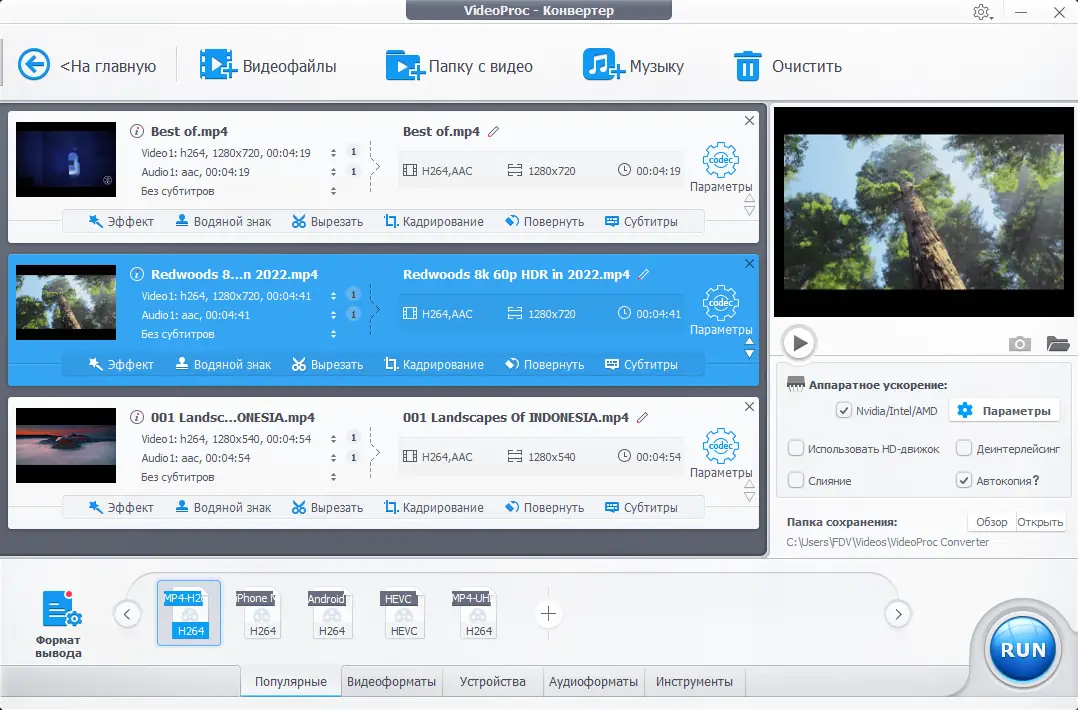
Task: Rename 001 Landscapes output with pencil icon
Action: tap(642, 417)
